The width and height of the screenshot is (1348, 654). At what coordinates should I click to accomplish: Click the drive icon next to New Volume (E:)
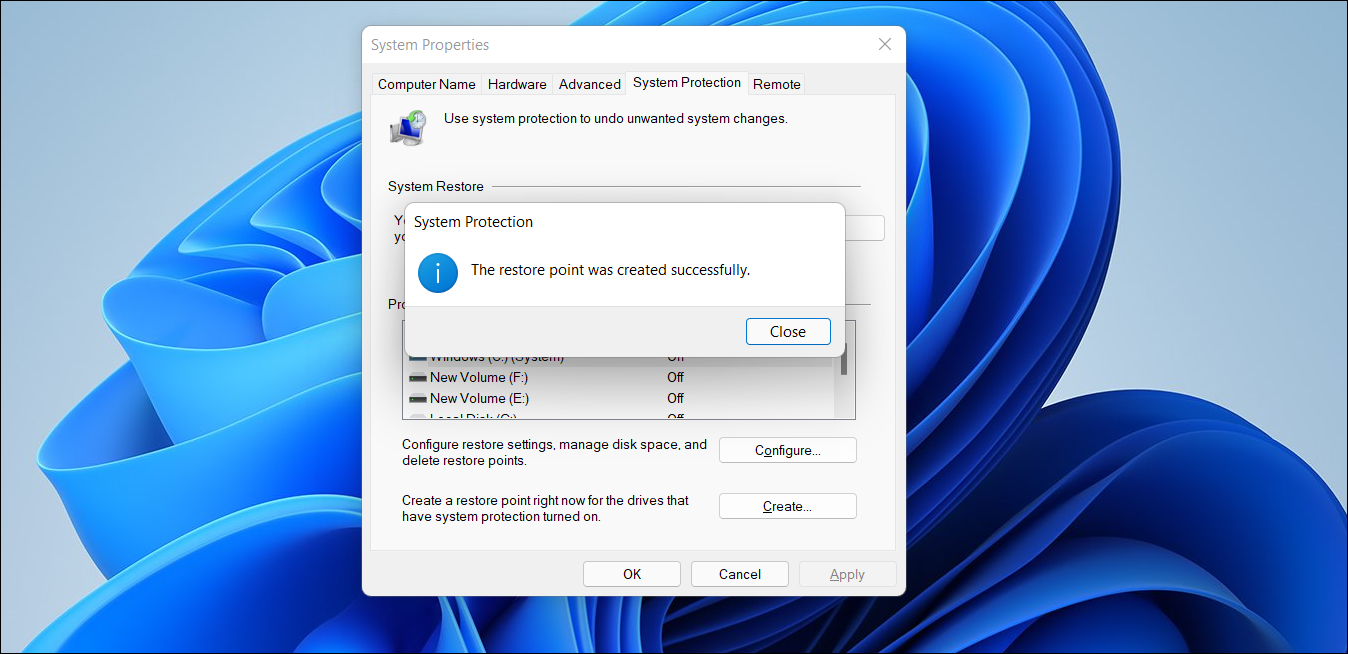pos(418,398)
